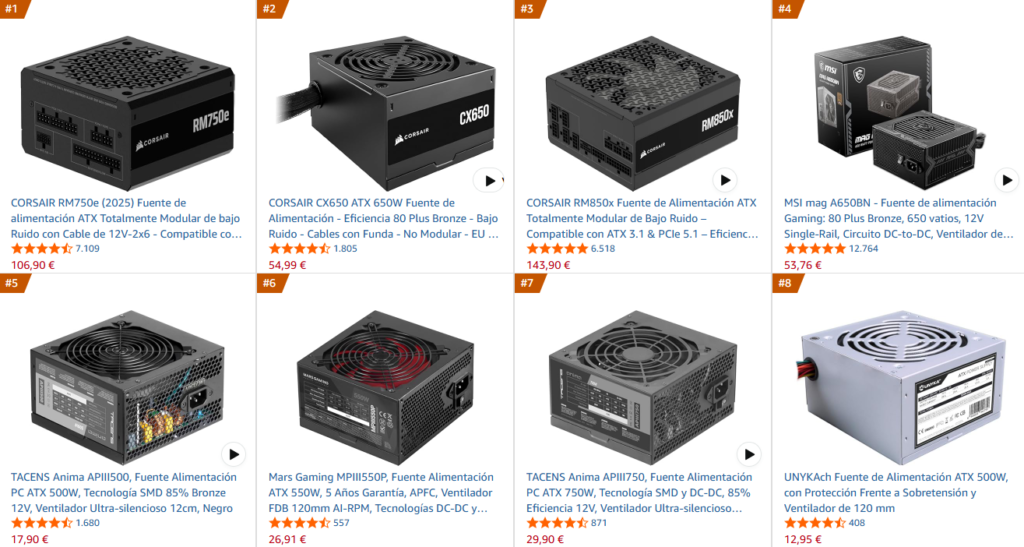This screenshot has height=547, width=1024.
Task: Play video for TACENS Anima APIII500 product
Action: [x=233, y=454]
